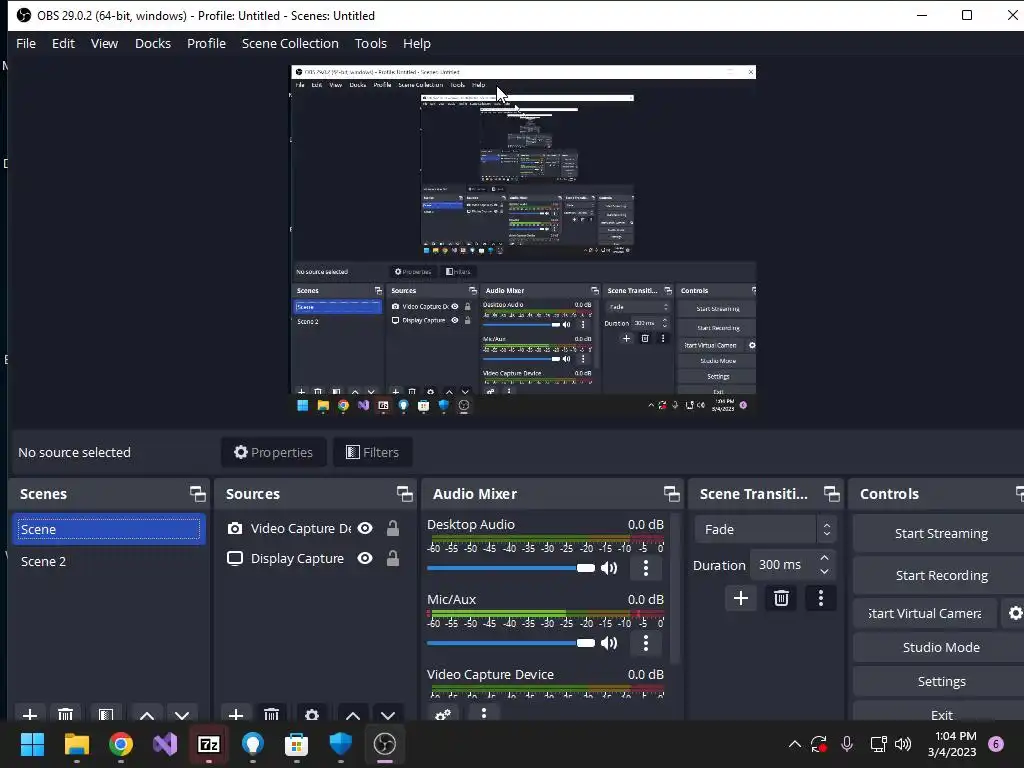This screenshot has width=1024, height=768.
Task: Move scene up with the up arrow
Action: point(147,714)
